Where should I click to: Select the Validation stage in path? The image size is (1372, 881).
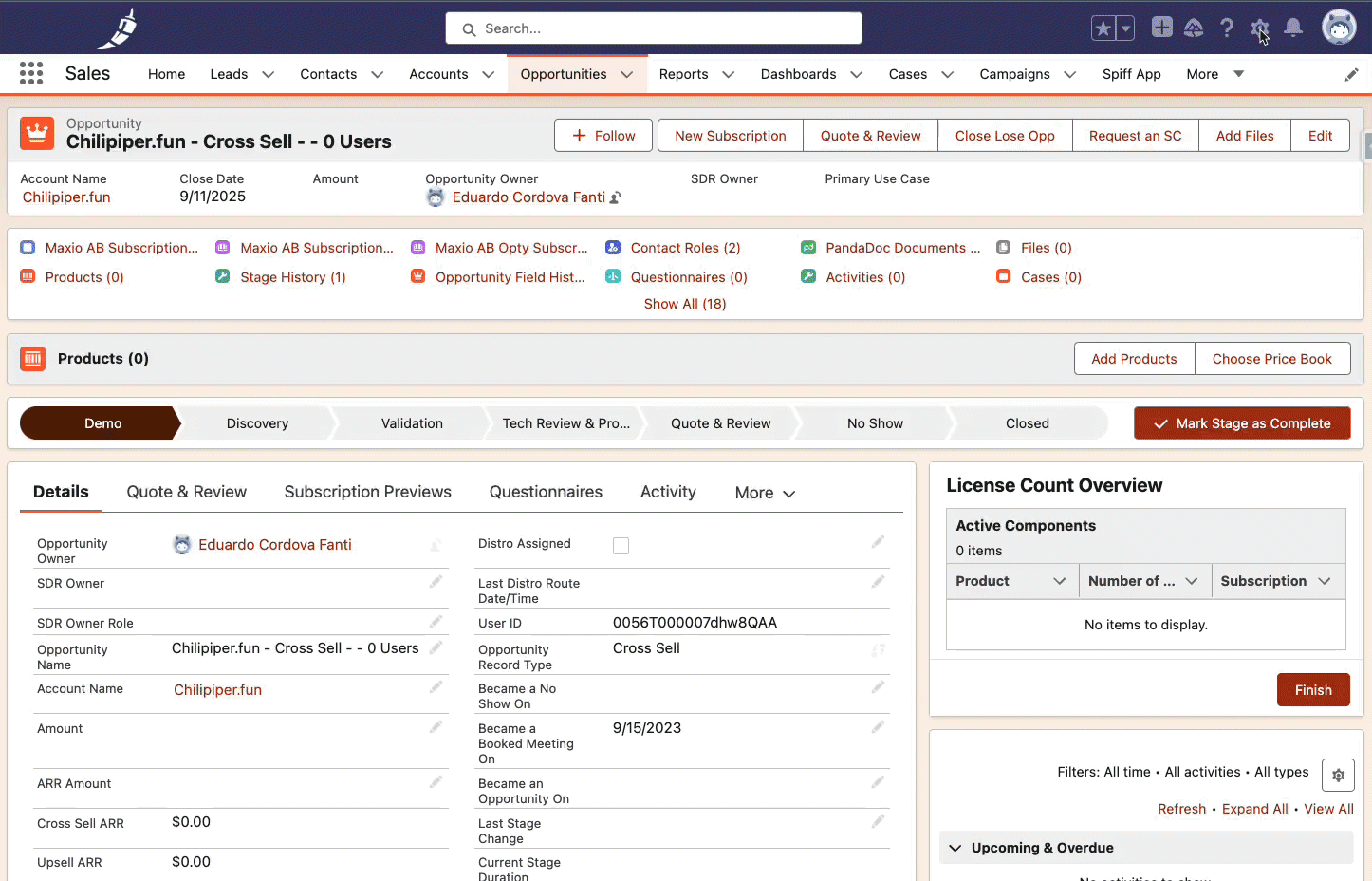[x=412, y=423]
